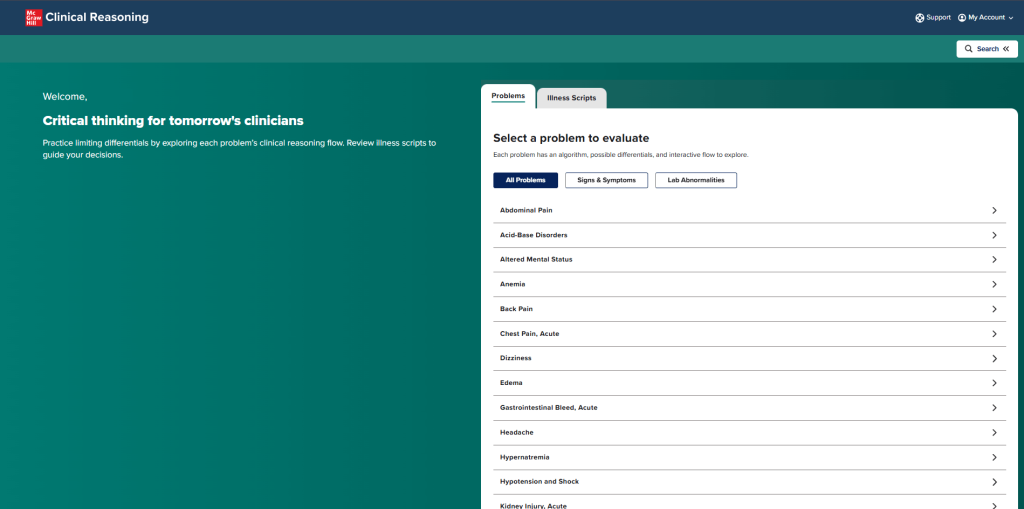Image resolution: width=1024 pixels, height=509 pixels.
Task: Click the Support globe icon
Action: 920,17
